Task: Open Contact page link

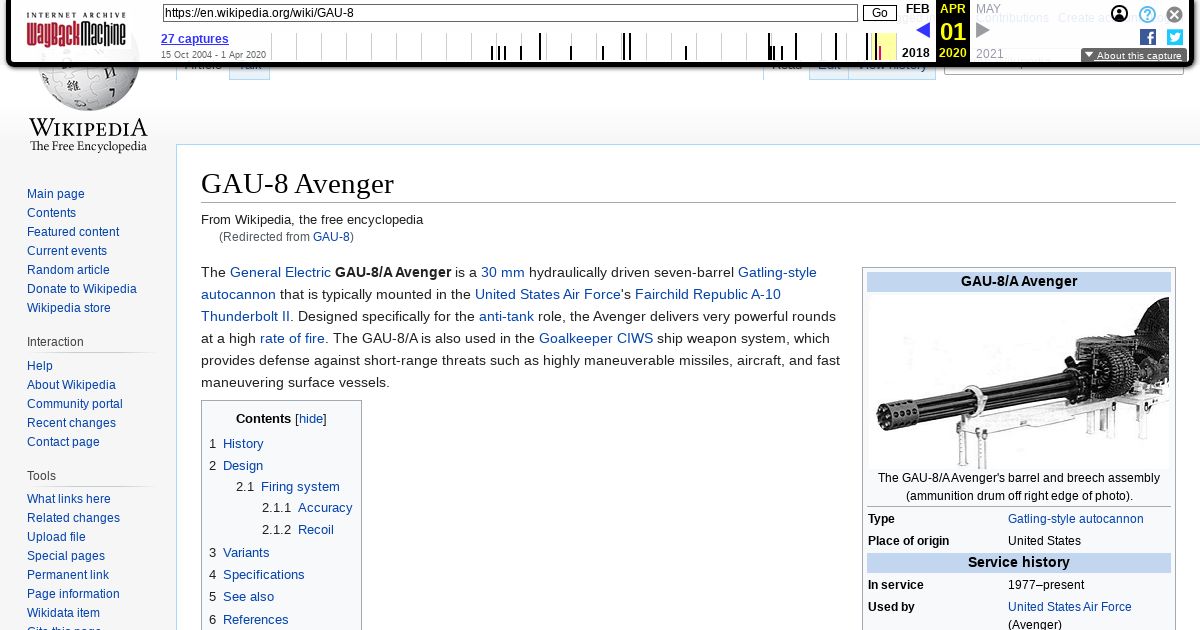Action: pos(63,442)
